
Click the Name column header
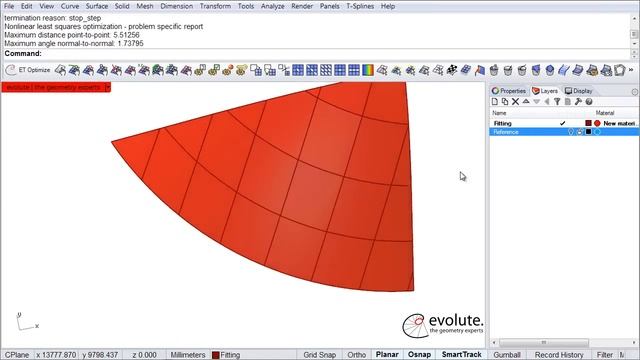[499, 113]
